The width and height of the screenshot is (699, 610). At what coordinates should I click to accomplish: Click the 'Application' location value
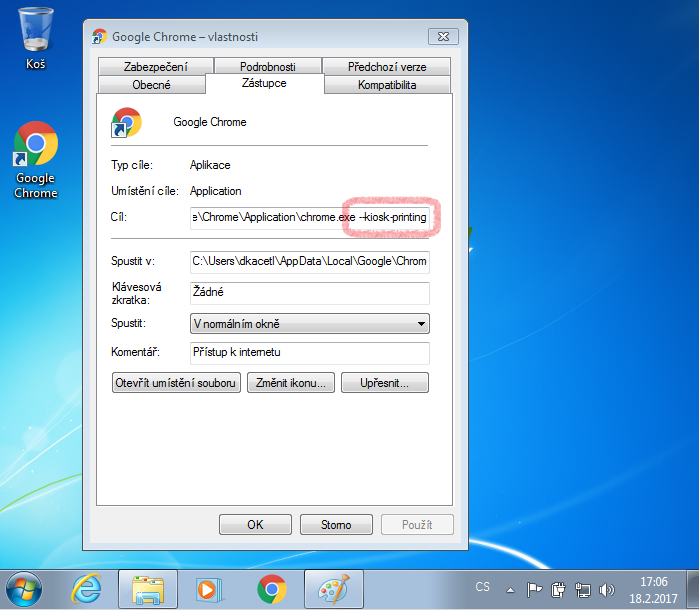pyautogui.click(x=216, y=191)
